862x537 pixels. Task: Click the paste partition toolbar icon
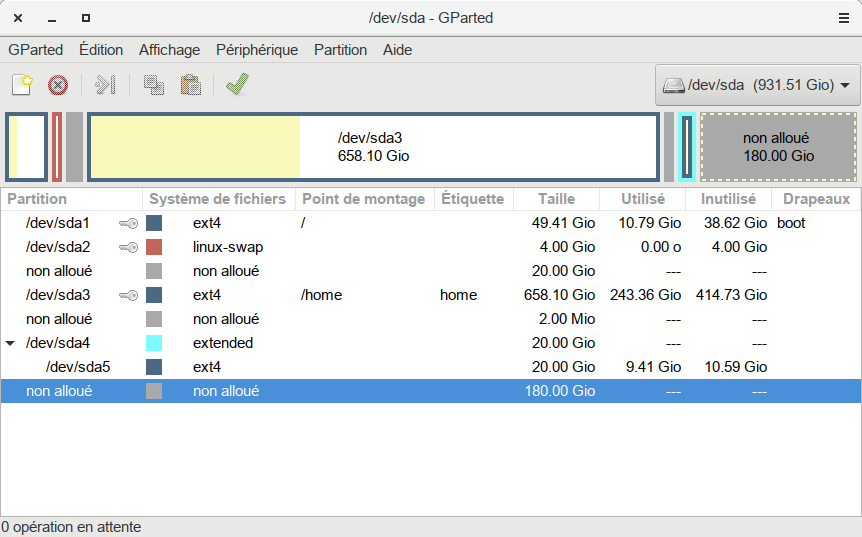[x=190, y=85]
